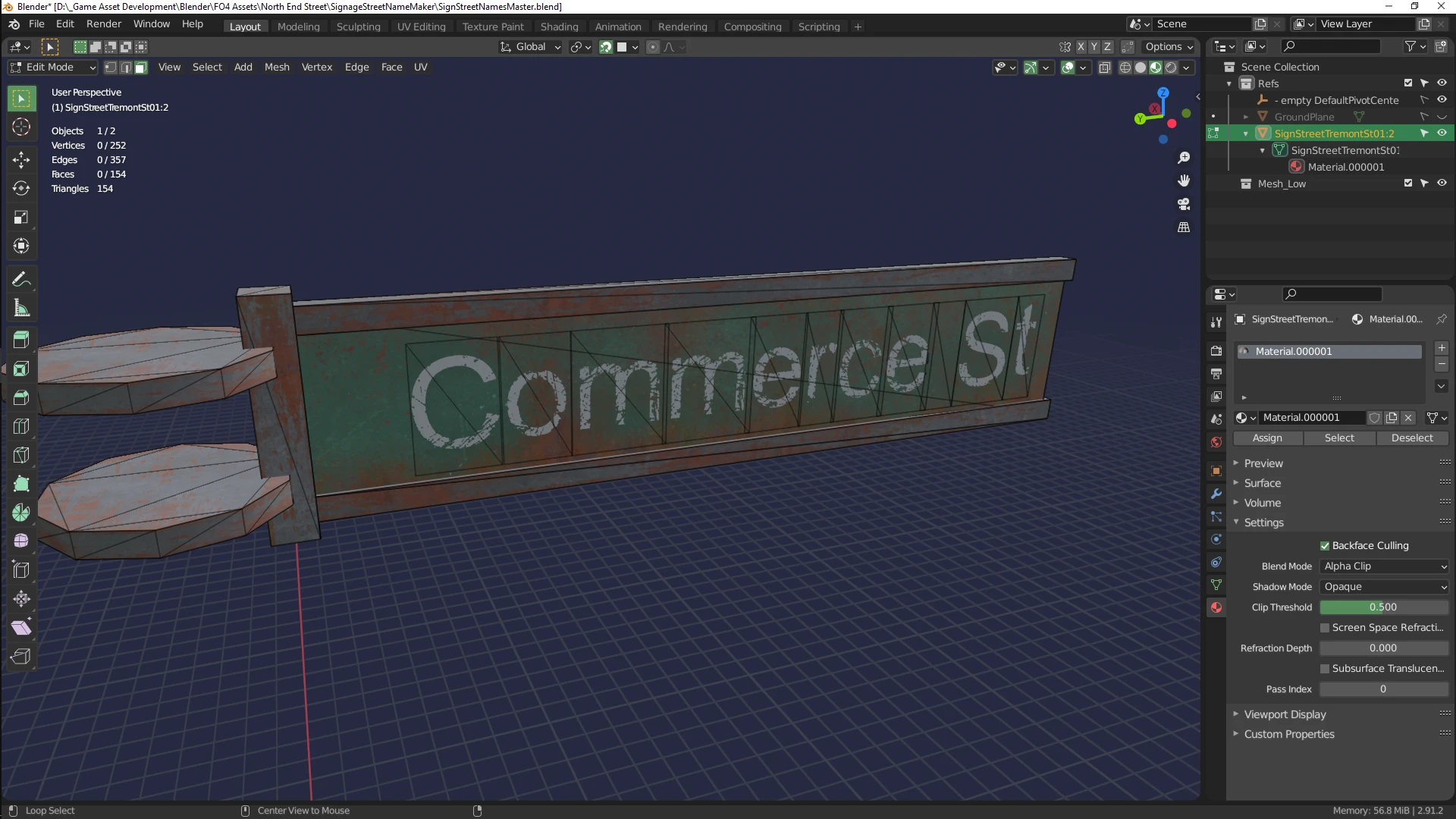Click the material Select button
This screenshot has height=819, width=1456.
[1339, 438]
